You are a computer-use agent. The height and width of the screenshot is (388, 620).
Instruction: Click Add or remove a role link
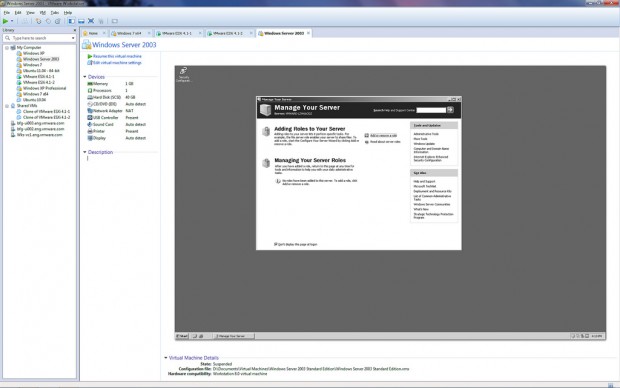(383, 135)
